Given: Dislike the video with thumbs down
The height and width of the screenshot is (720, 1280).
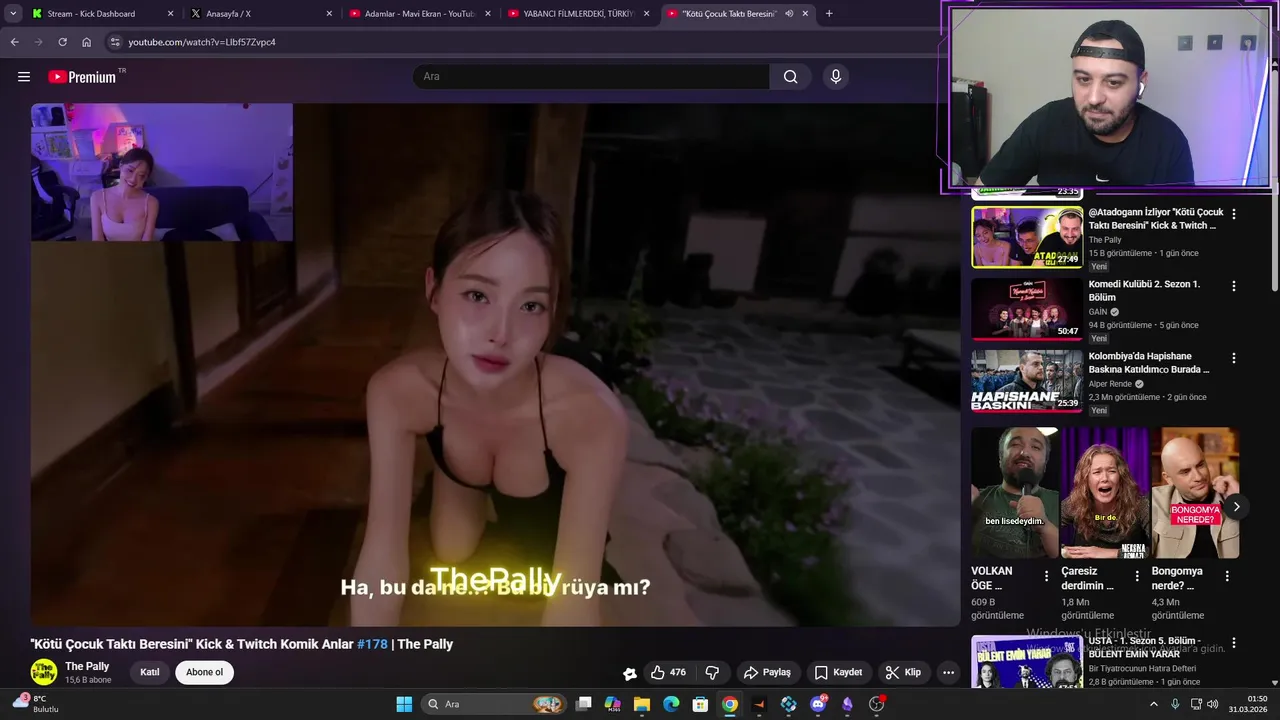Looking at the screenshot, I should (712, 673).
